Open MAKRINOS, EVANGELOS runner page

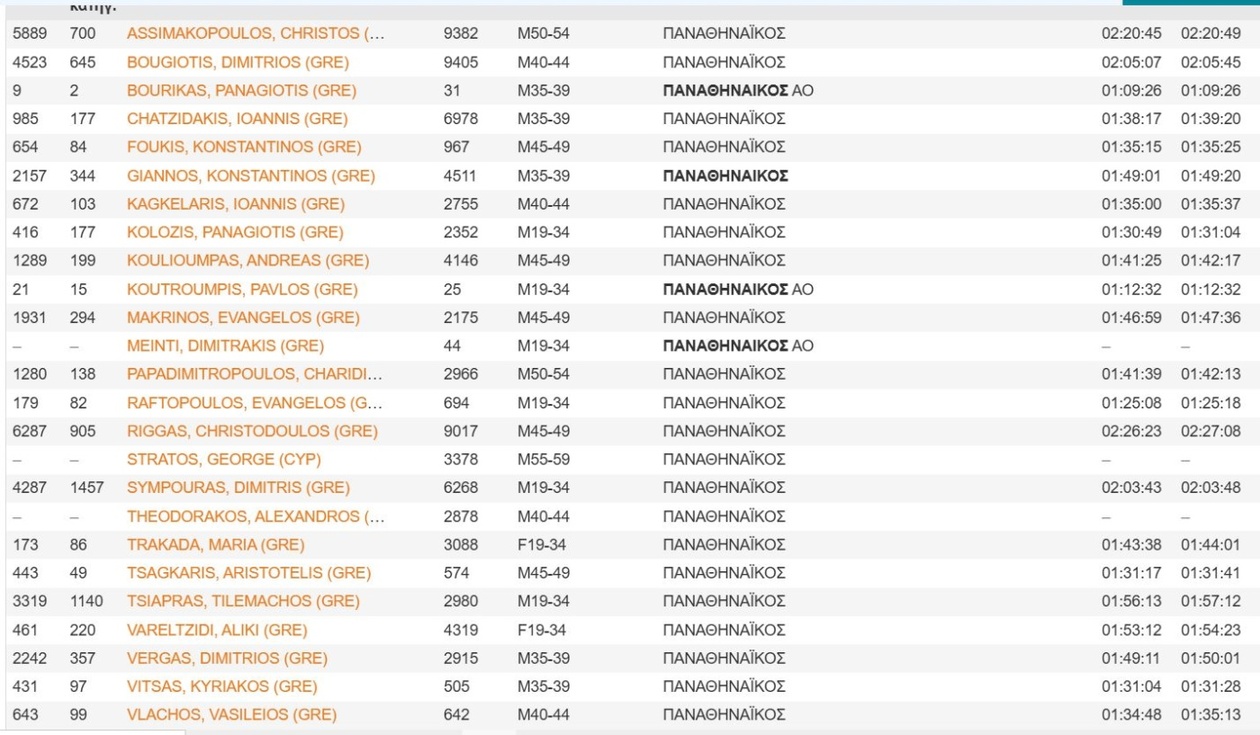coord(243,318)
